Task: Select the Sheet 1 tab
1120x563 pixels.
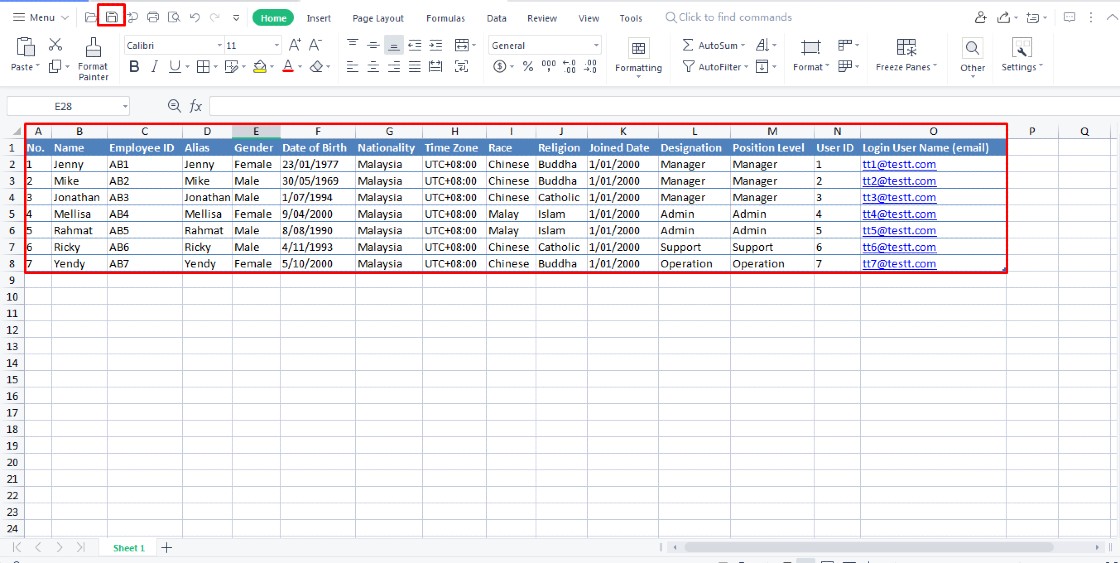Action: click(129, 548)
